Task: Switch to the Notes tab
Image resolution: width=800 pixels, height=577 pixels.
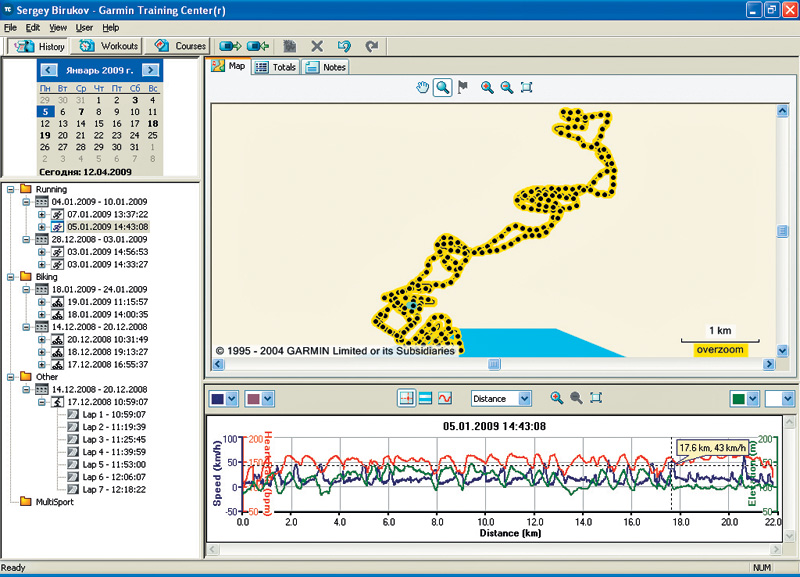Action: pyautogui.click(x=327, y=67)
